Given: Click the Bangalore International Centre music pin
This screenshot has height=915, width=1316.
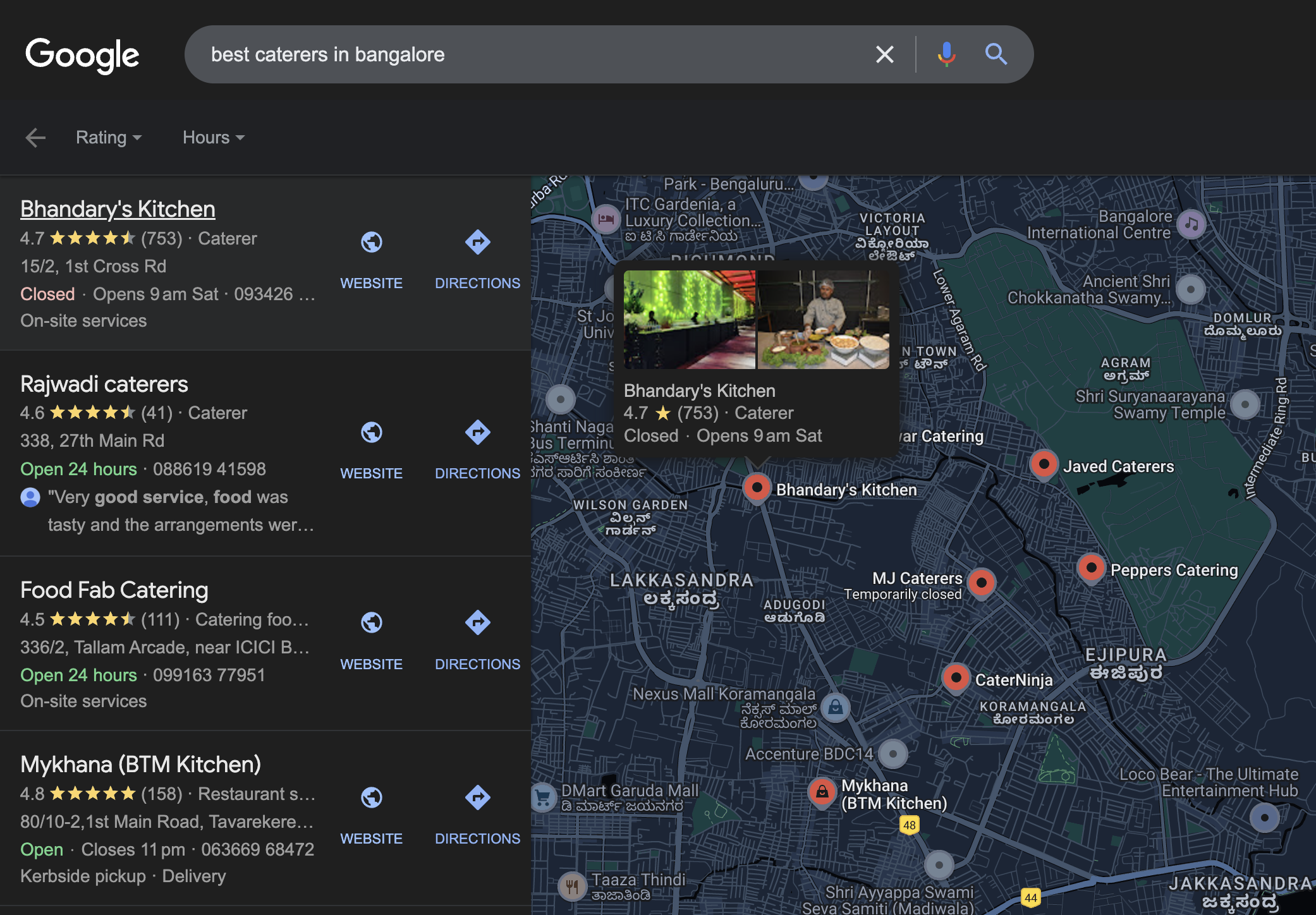Looking at the screenshot, I should pyautogui.click(x=1191, y=224).
